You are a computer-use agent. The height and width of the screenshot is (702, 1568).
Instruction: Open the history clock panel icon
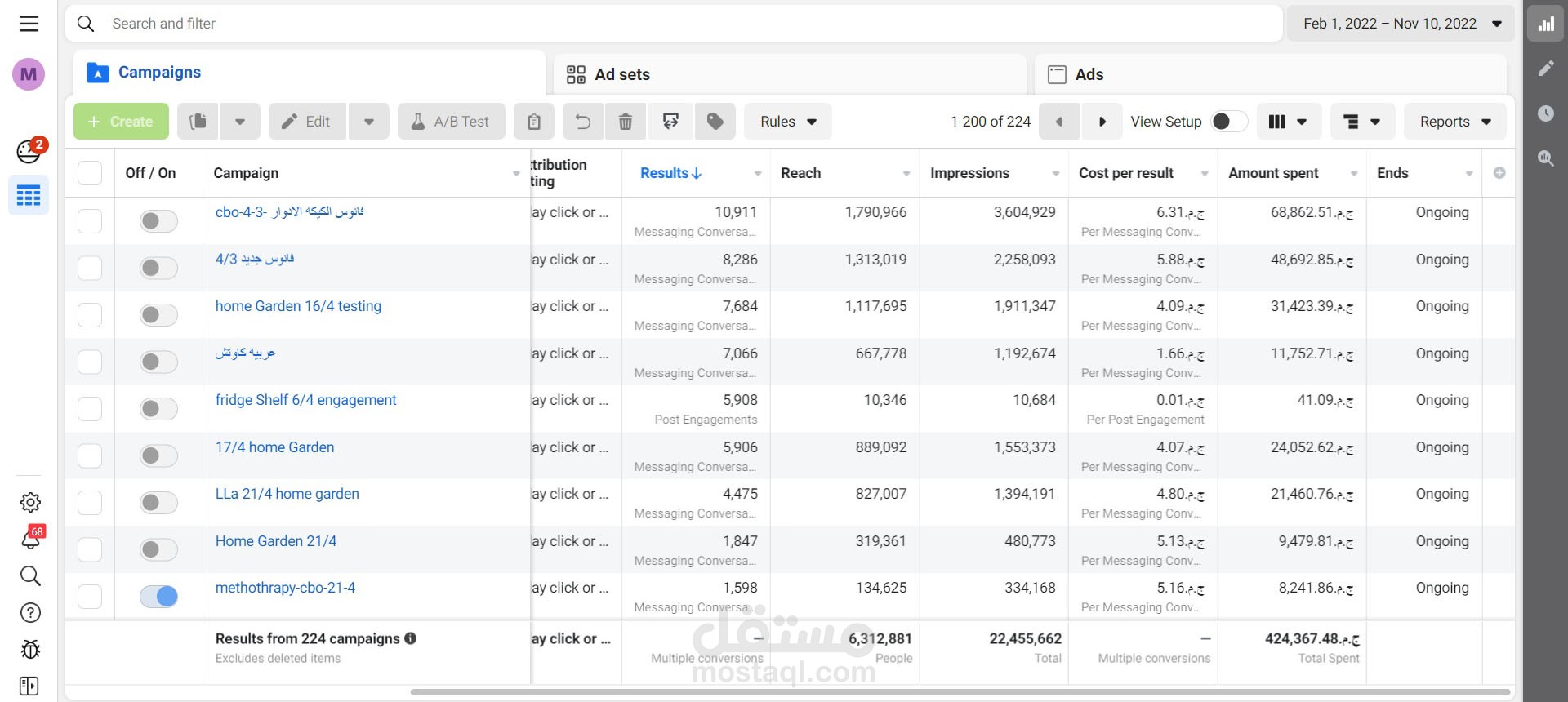1546,113
